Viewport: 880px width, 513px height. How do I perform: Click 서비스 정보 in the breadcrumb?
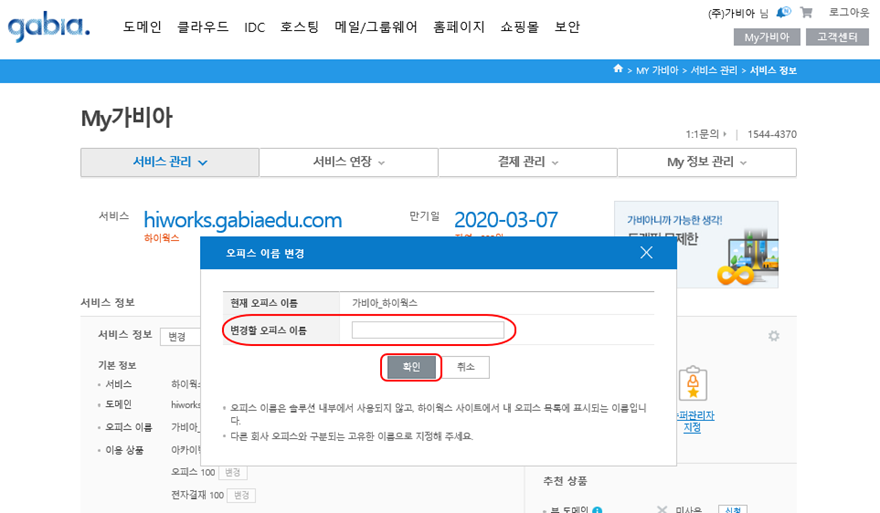773,70
